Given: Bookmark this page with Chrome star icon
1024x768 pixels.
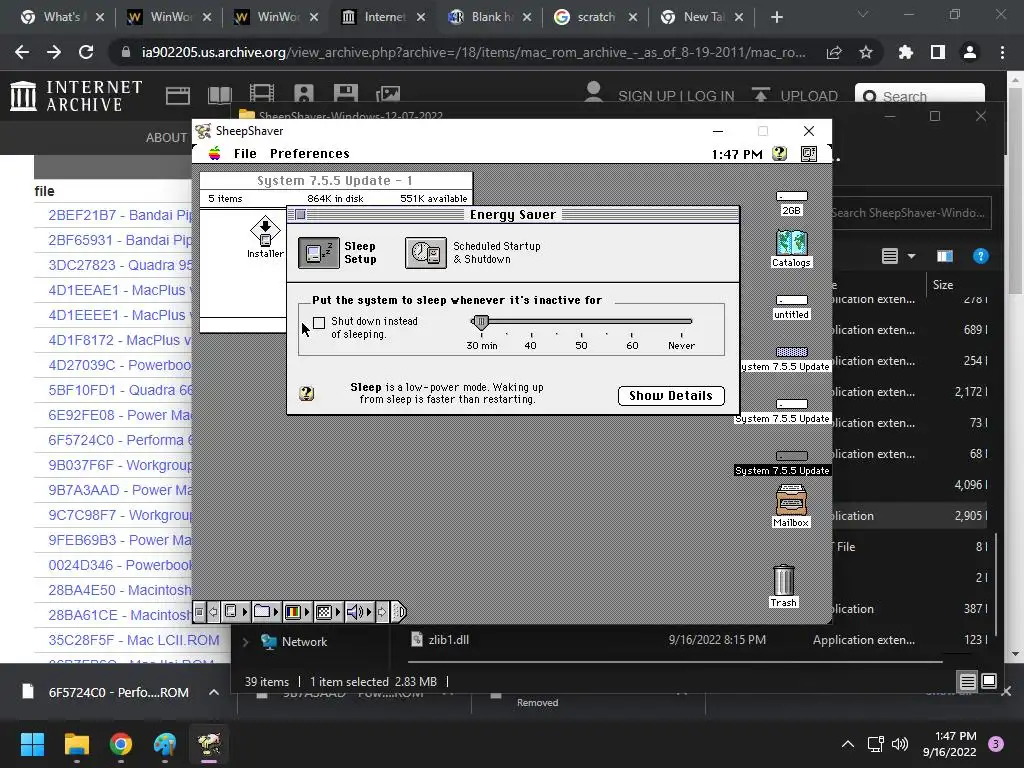Looking at the screenshot, I should click(866, 52).
